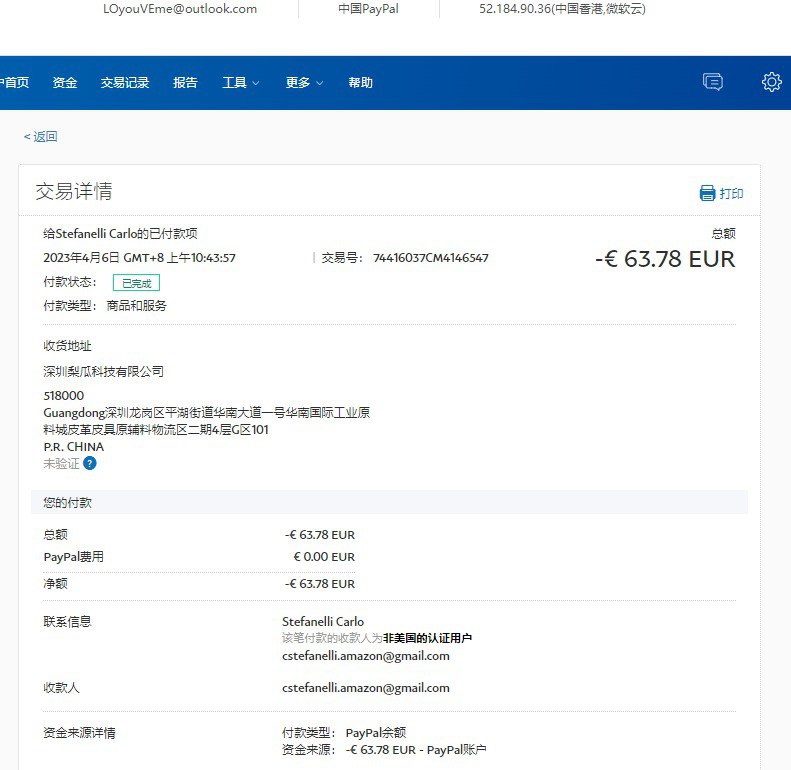
Task: Expand the 更多 dropdown menu
Action: pos(304,83)
